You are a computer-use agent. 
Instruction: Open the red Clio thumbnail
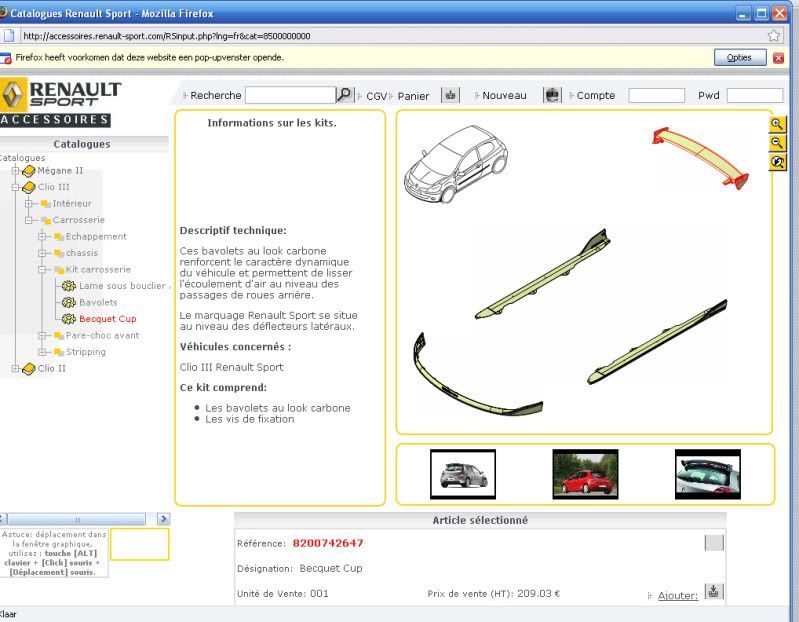585,474
